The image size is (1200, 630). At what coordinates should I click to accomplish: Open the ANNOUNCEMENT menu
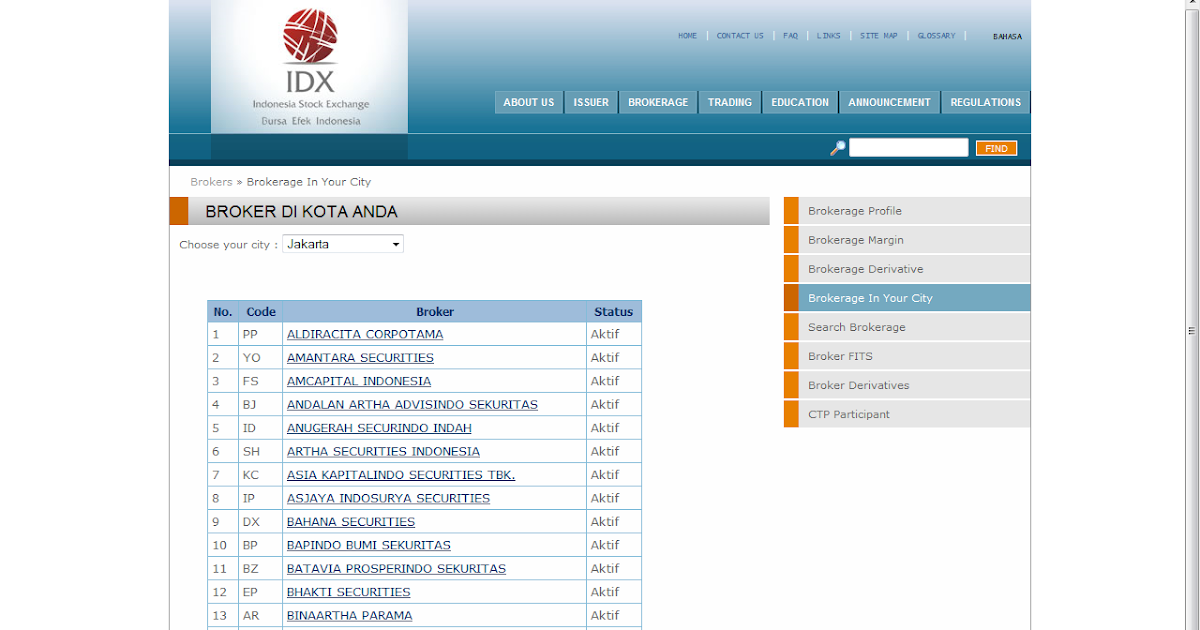(x=890, y=102)
